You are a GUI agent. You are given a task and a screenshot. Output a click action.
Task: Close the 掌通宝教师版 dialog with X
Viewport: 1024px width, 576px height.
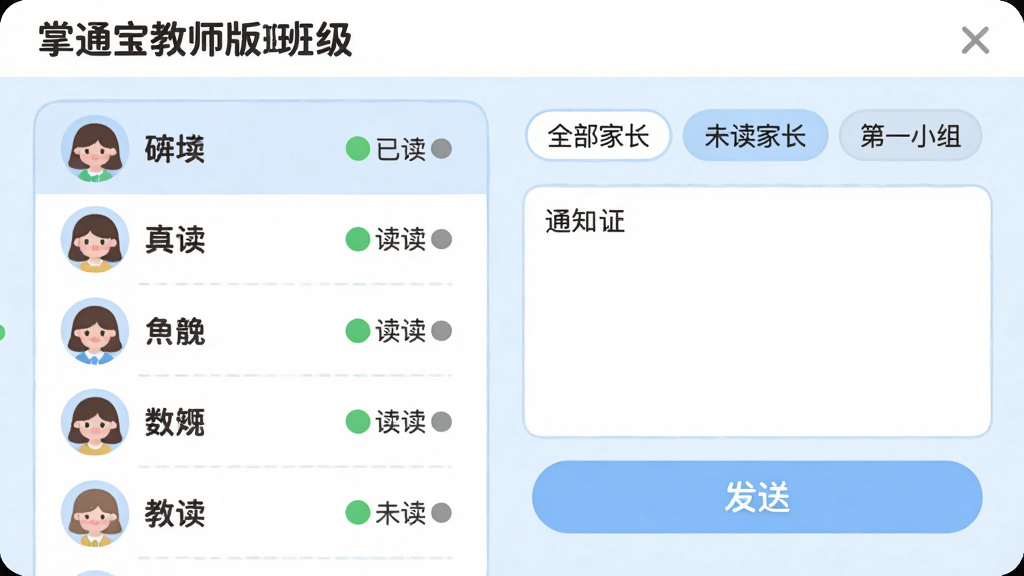[x=975, y=40]
